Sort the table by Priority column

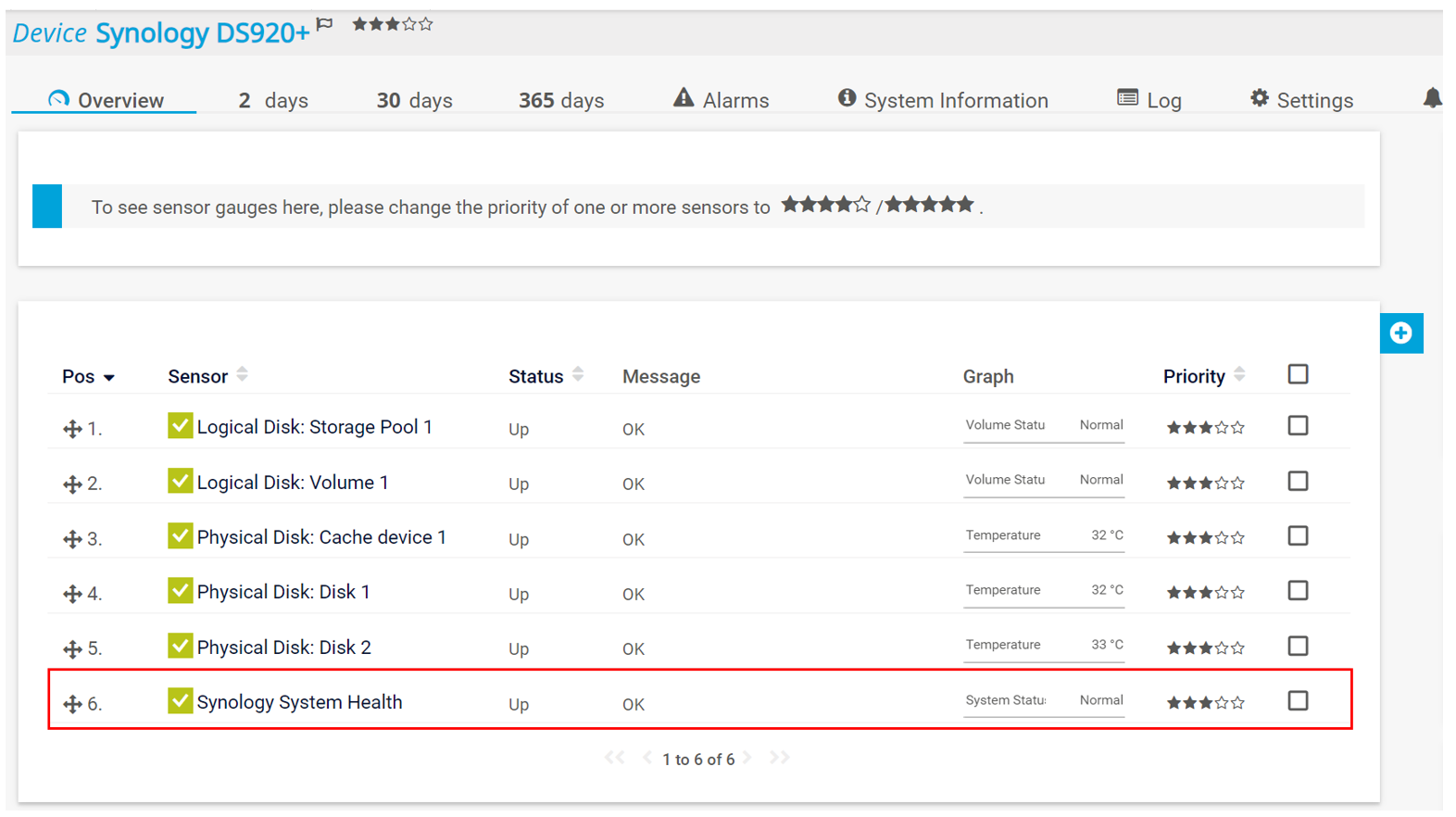(1239, 375)
